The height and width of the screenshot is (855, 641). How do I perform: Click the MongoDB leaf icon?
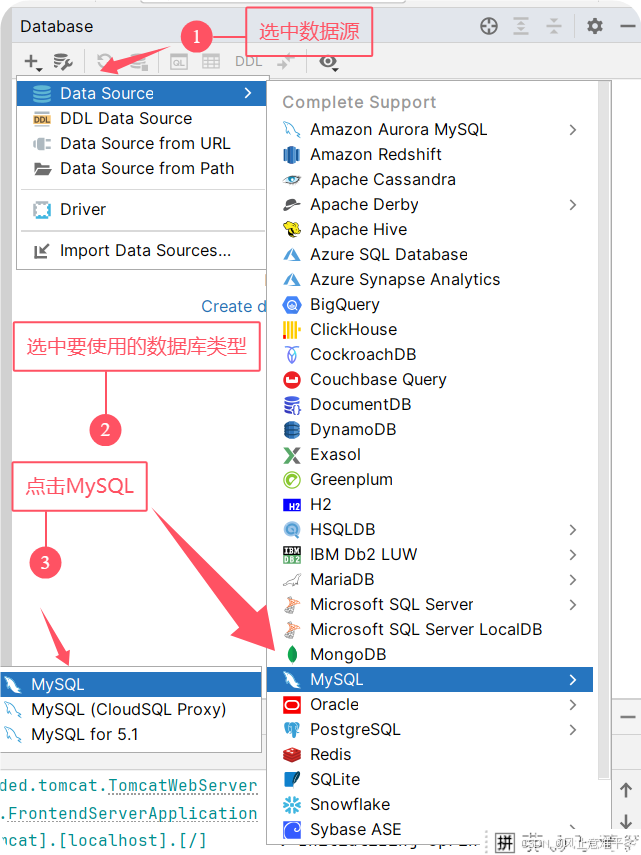point(292,655)
